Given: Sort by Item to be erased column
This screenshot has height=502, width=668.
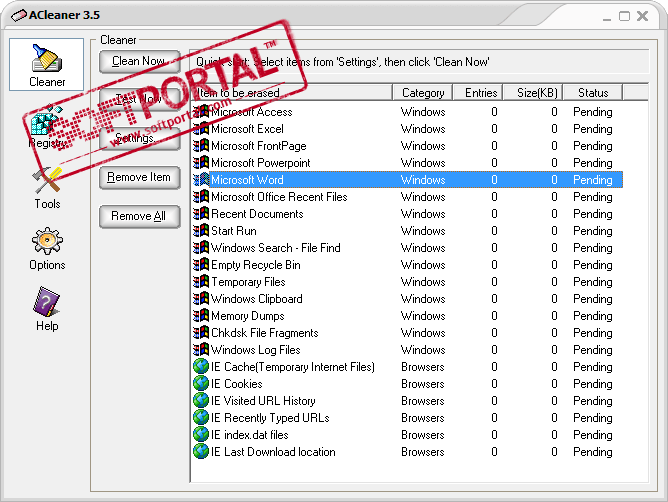Looking at the screenshot, I should click(291, 92).
